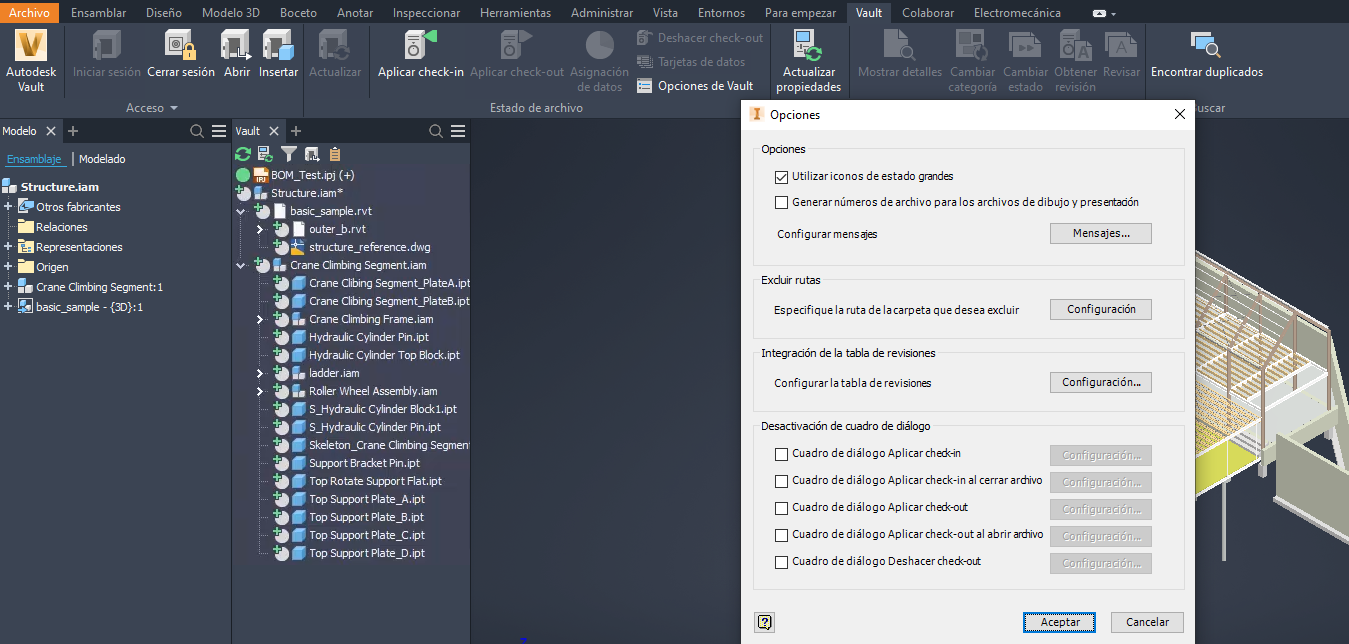Click Aceptar in Opciones dialog
This screenshot has width=1349, height=644.
pos(1060,622)
